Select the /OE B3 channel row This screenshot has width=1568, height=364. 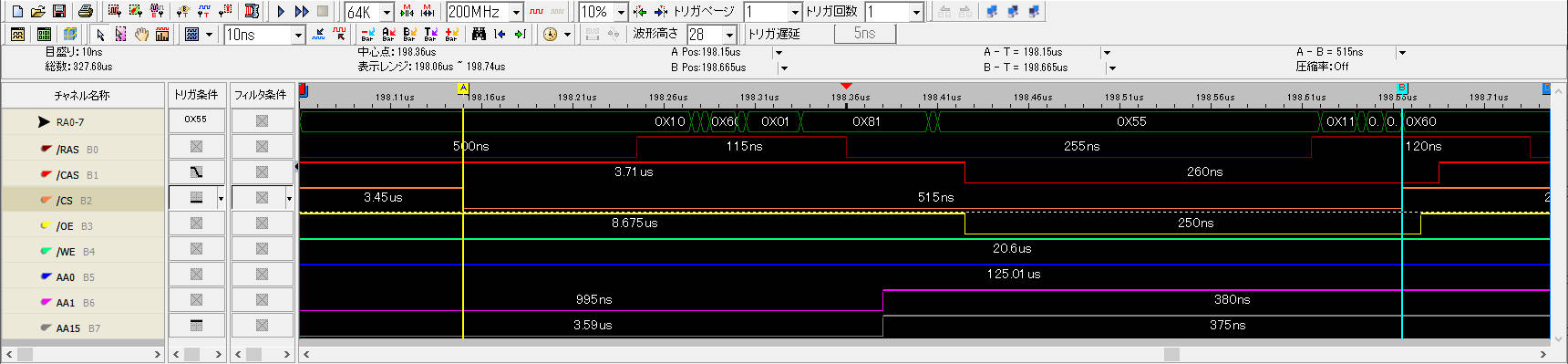(x=82, y=225)
